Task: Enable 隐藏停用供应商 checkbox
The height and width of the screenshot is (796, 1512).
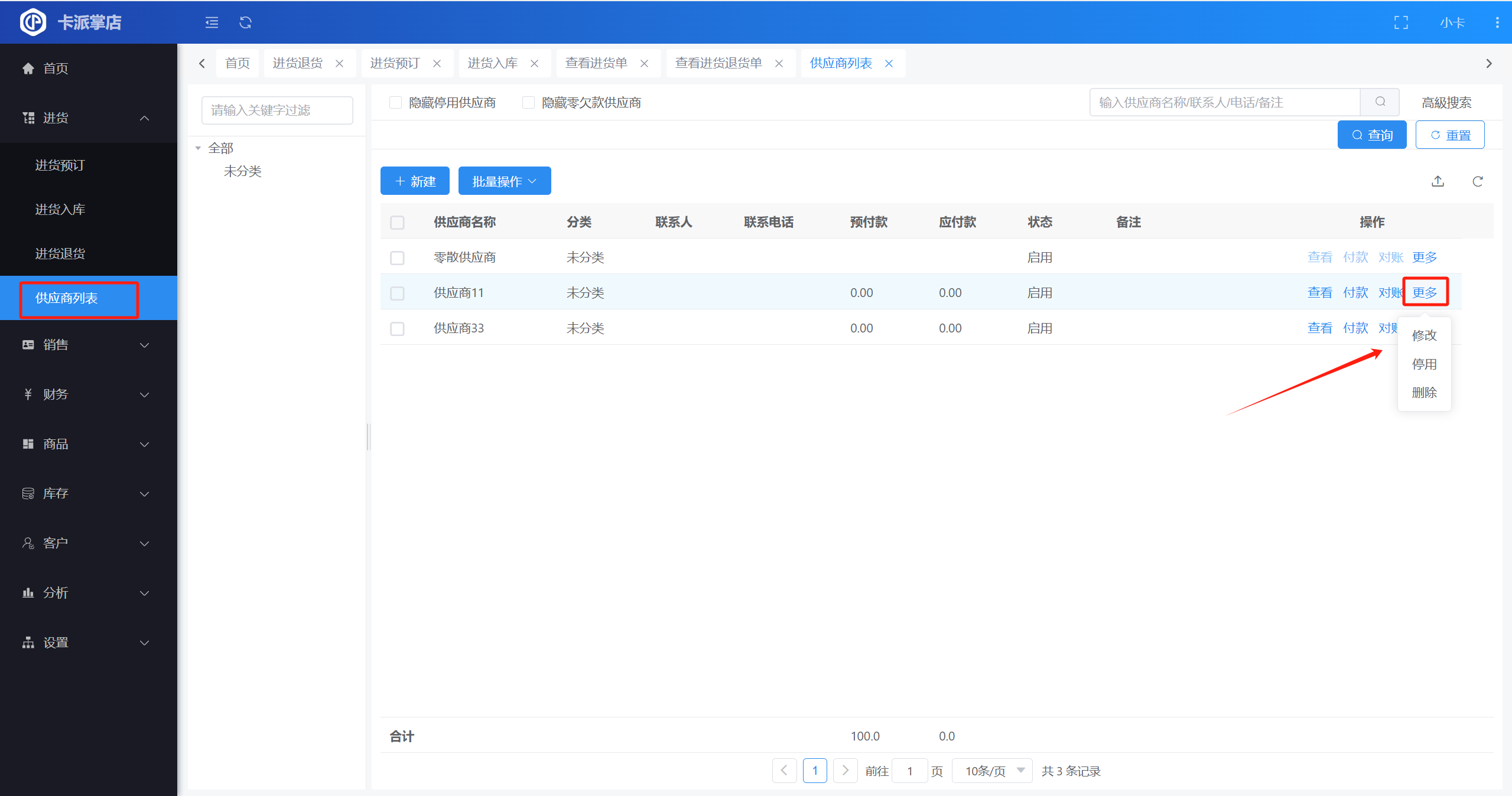Action: (395, 103)
